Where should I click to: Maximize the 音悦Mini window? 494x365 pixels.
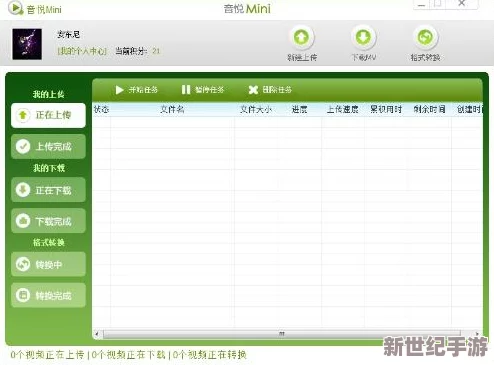pos(438,4)
